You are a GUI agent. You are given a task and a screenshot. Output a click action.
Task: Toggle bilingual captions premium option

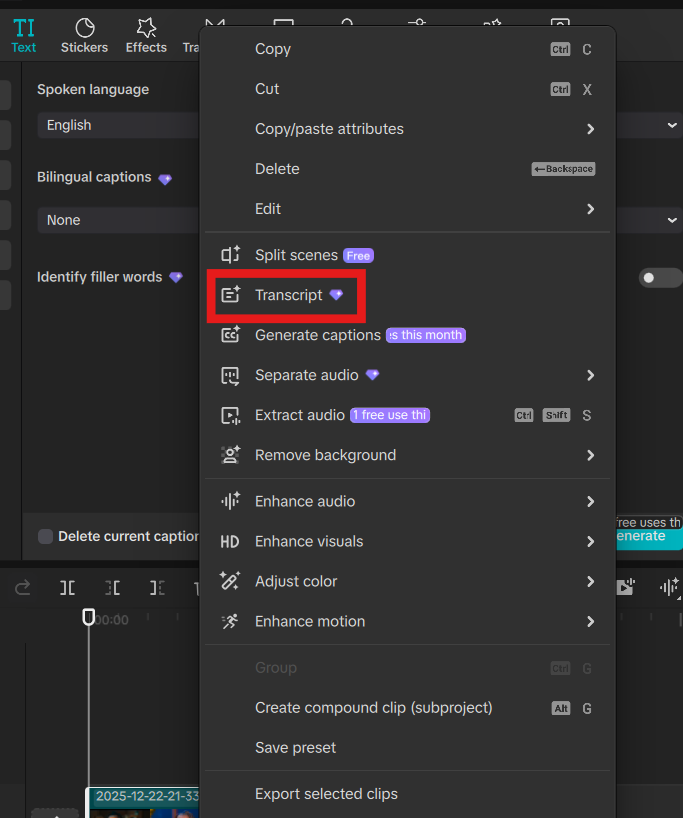(164, 177)
